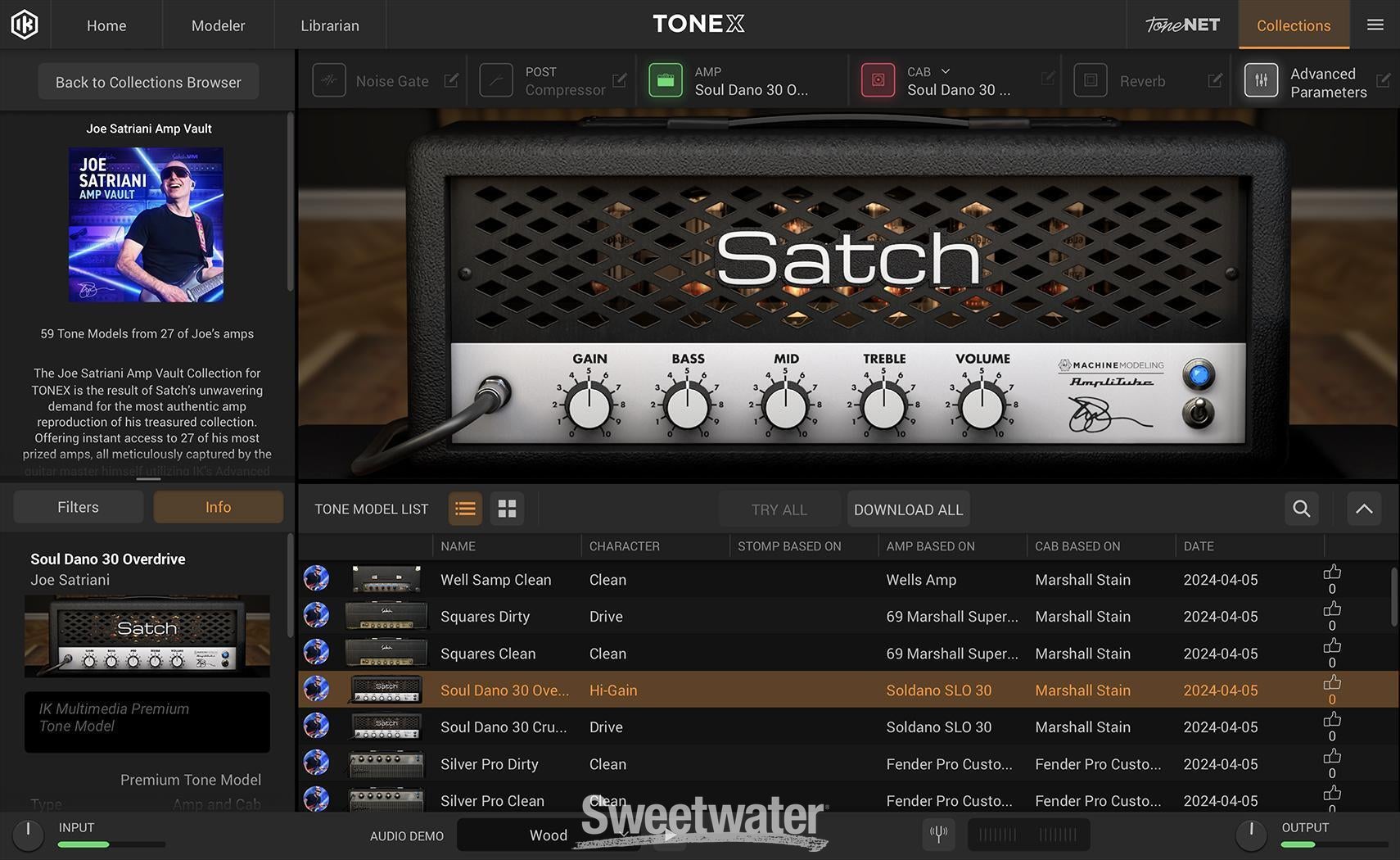
Task: Click the OUTPUT level knob
Action: [1251, 835]
